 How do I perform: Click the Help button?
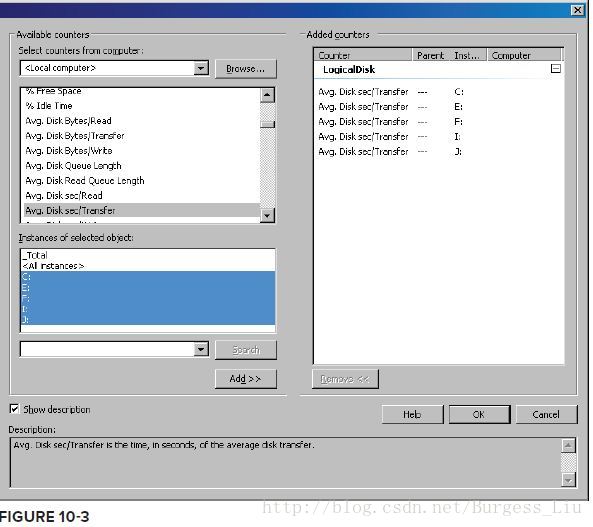pyautogui.click(x=412, y=415)
